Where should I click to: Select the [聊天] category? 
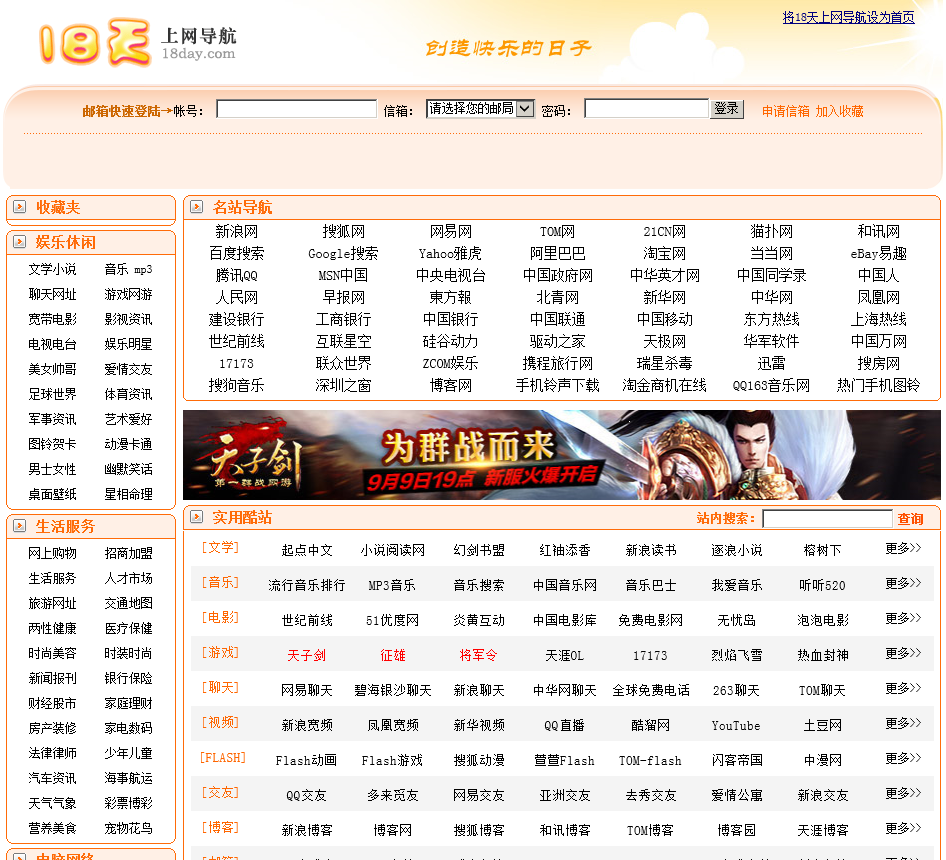click(x=220, y=687)
